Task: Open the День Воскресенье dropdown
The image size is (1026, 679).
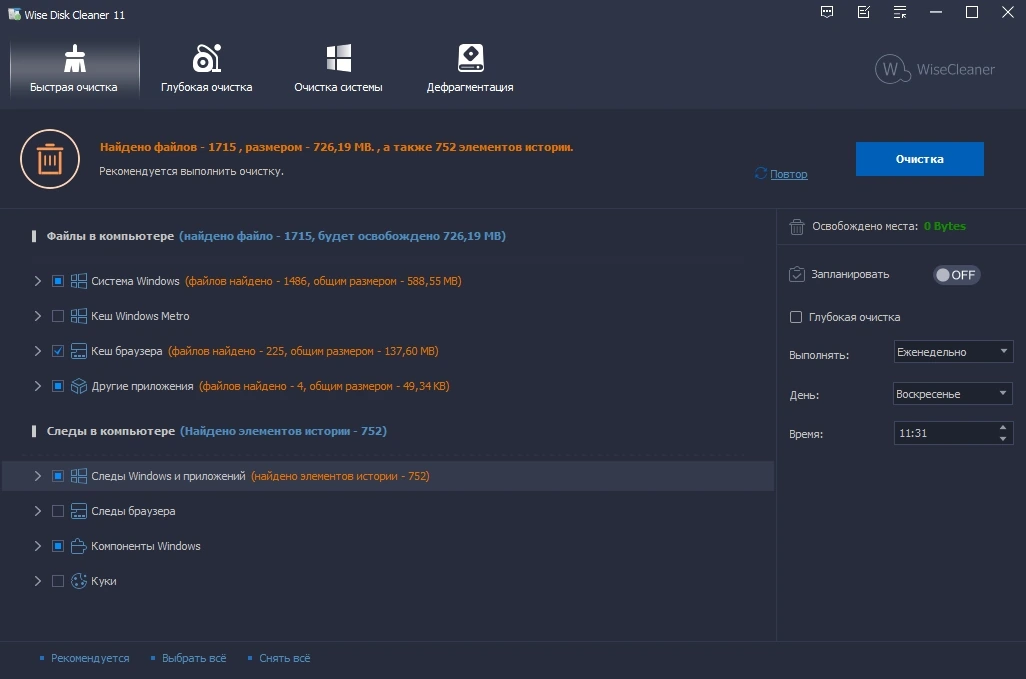Action: coord(953,394)
